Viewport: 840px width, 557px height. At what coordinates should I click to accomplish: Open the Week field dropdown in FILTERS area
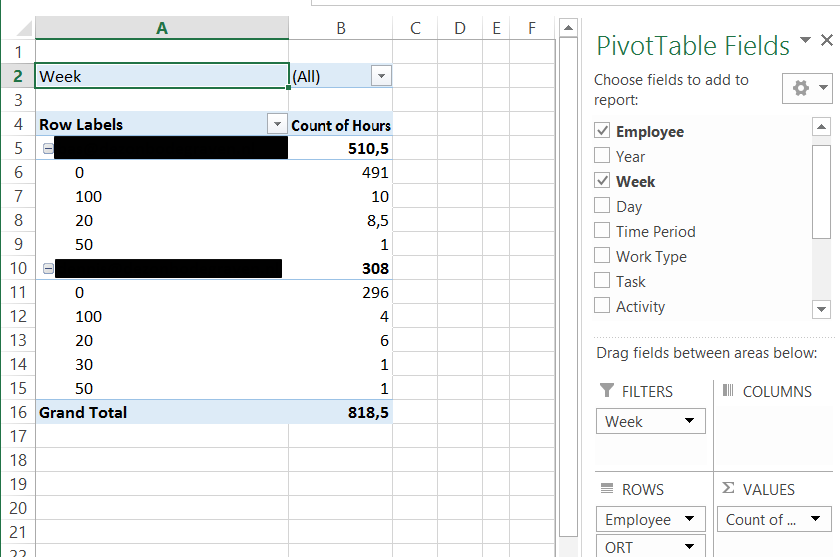[689, 421]
